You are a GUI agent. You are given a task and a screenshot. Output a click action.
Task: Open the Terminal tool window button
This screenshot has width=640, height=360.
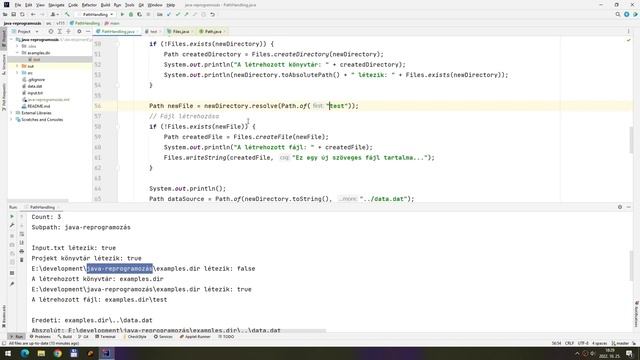(106, 337)
